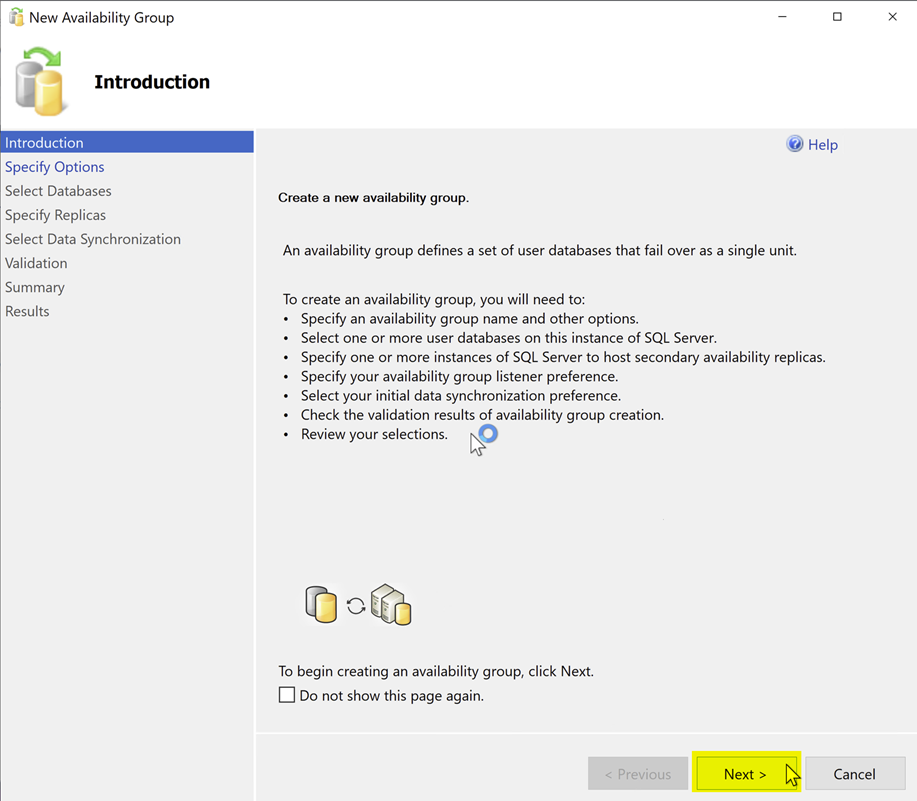Viewport: 917px width, 801px height.
Task: Click the server with database illustration
Action: [x=391, y=605]
